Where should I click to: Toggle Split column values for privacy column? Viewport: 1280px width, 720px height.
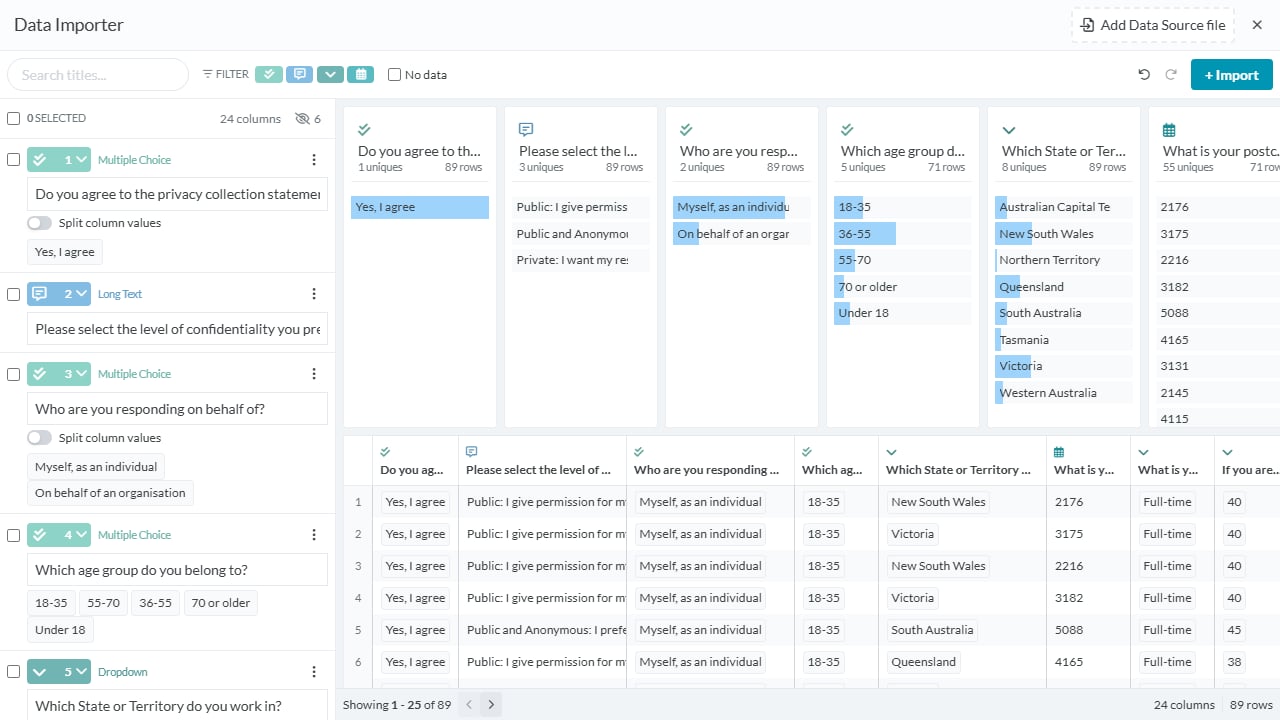(x=39, y=223)
